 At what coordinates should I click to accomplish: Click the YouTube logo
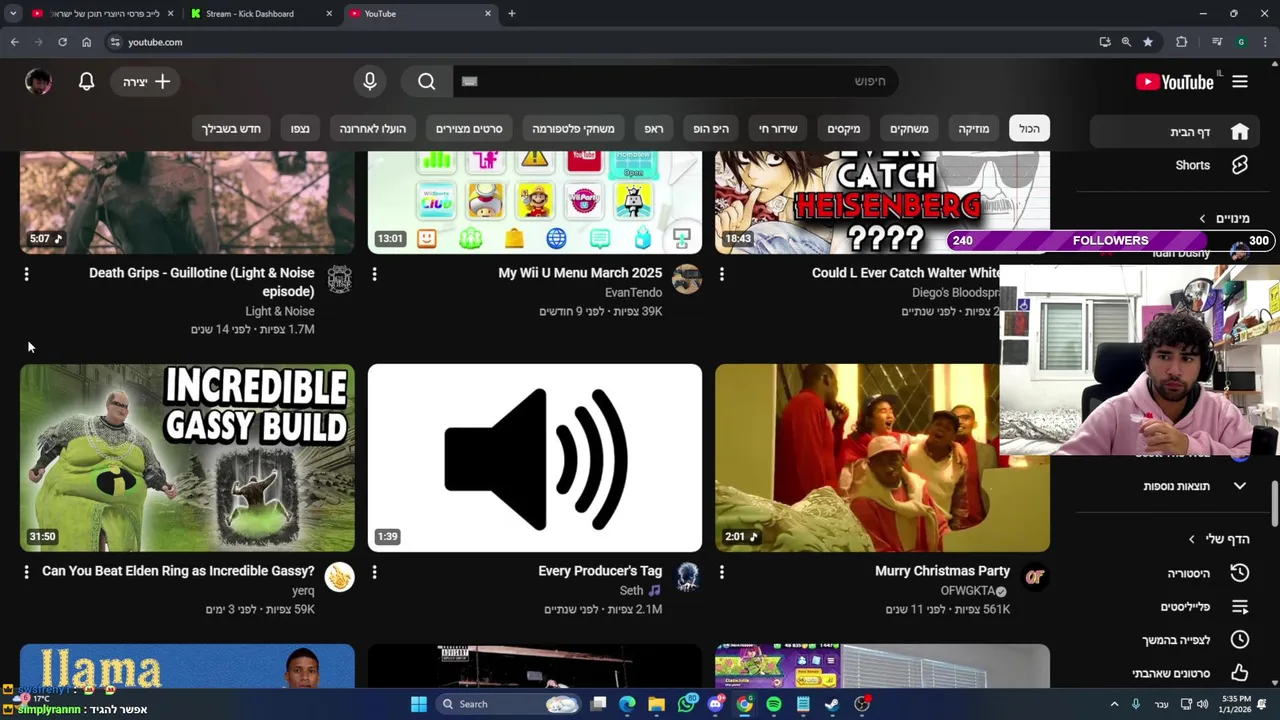pos(1175,82)
